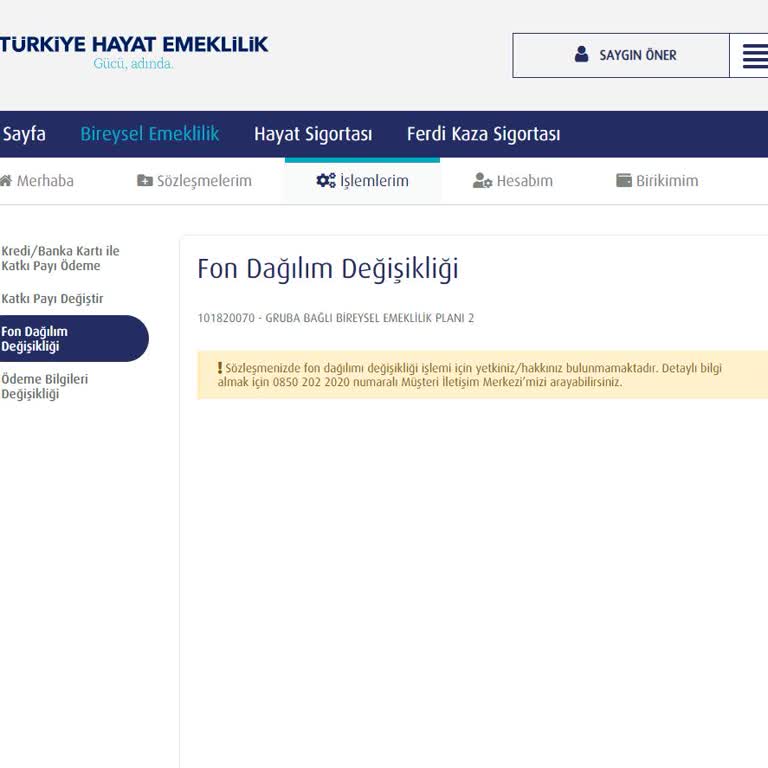
Task: Open Kredi/Banka Kartı ile Katkı Payı Ödeme
Action: tap(60, 258)
